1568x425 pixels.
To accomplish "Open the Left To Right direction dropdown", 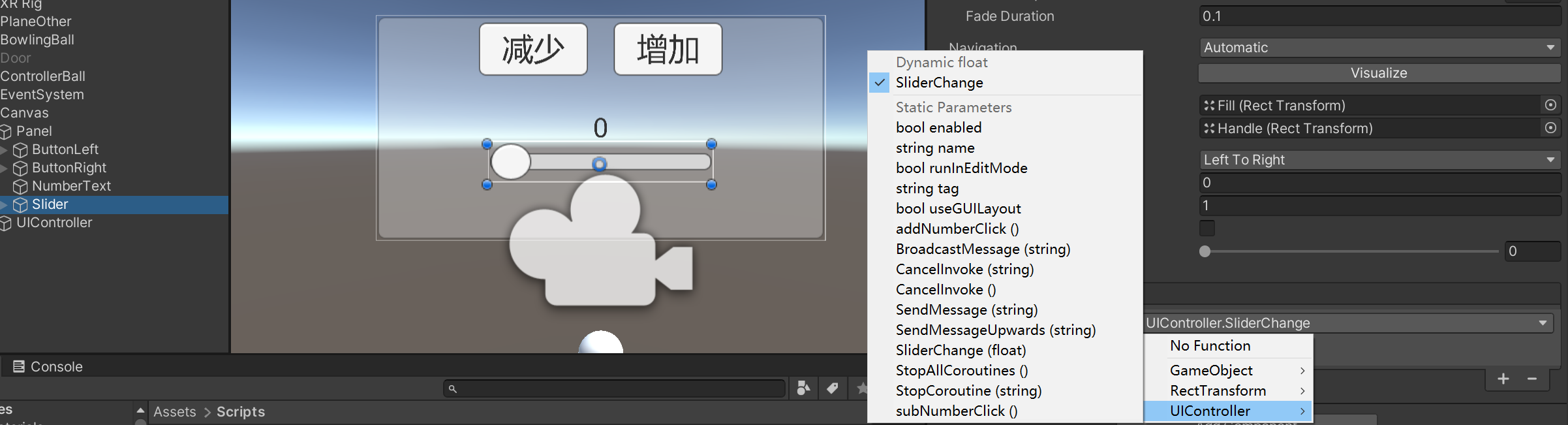I will point(1379,160).
